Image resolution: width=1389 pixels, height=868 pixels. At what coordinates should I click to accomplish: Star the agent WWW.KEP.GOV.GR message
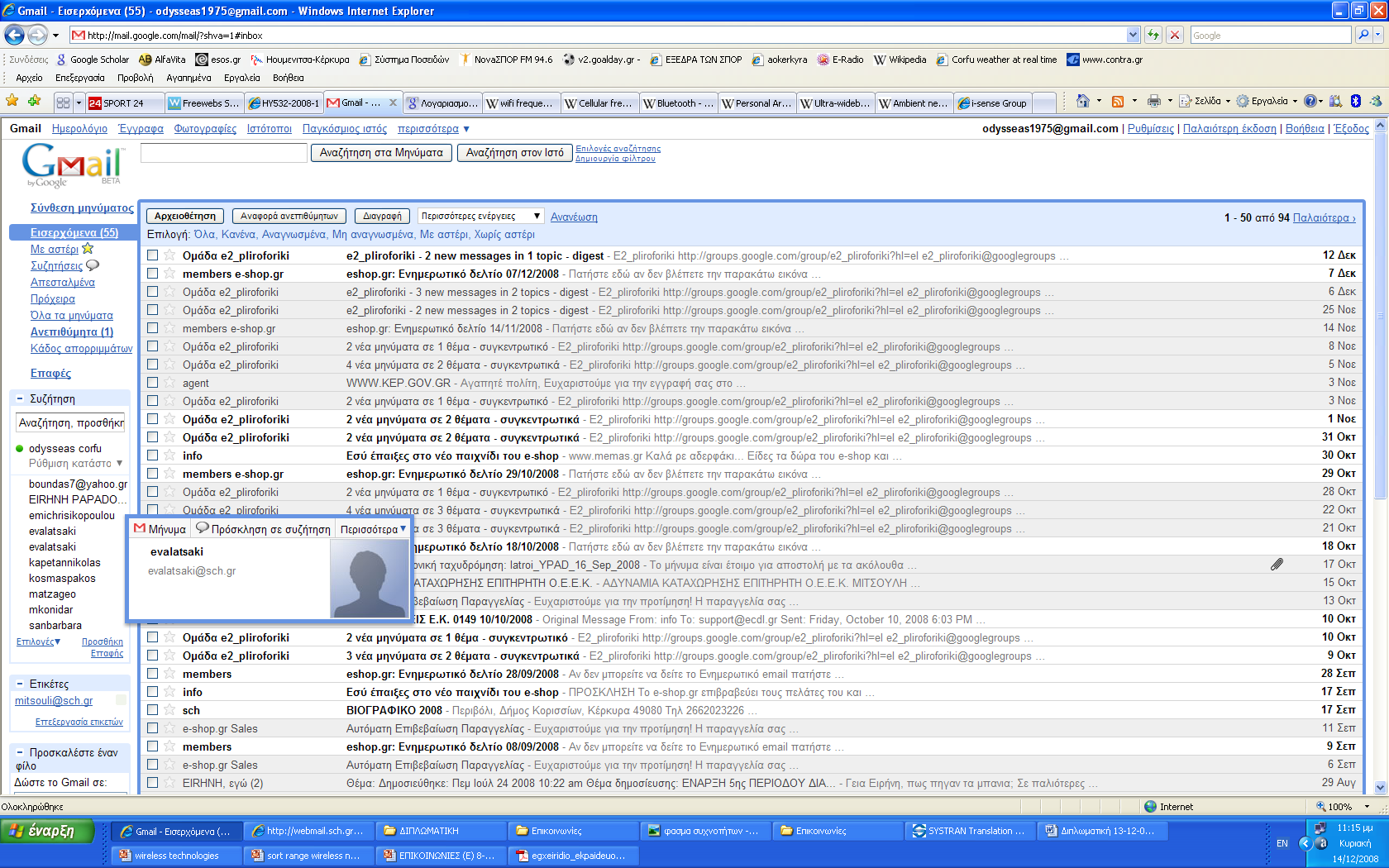(x=169, y=383)
